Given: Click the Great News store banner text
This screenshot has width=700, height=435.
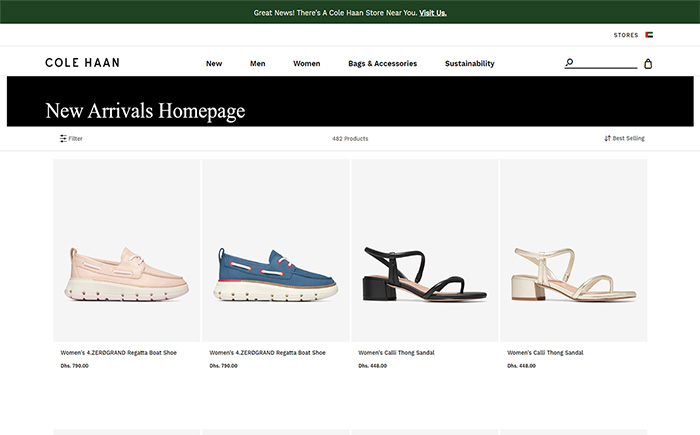Looking at the screenshot, I should pos(335,13).
